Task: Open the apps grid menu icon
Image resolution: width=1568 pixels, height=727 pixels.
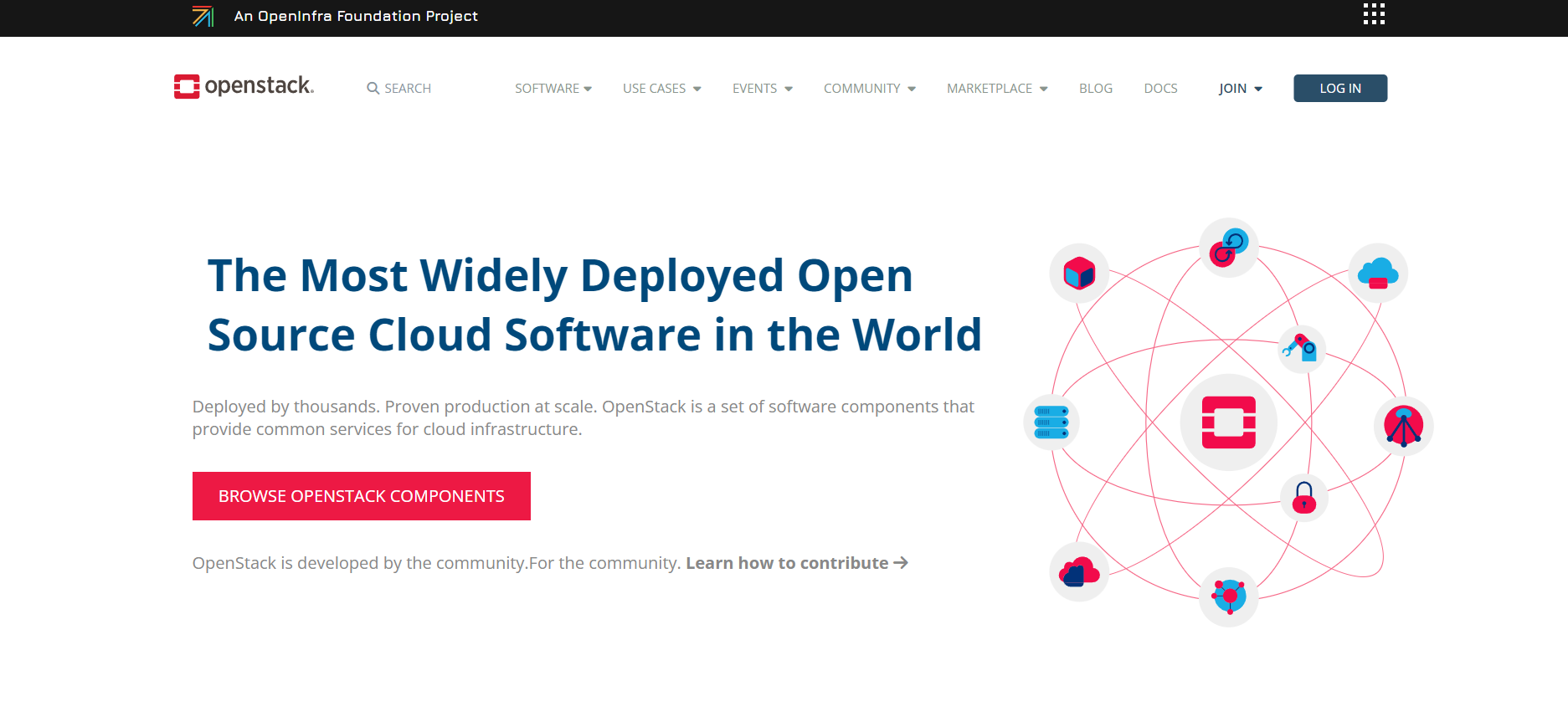Action: [1374, 14]
